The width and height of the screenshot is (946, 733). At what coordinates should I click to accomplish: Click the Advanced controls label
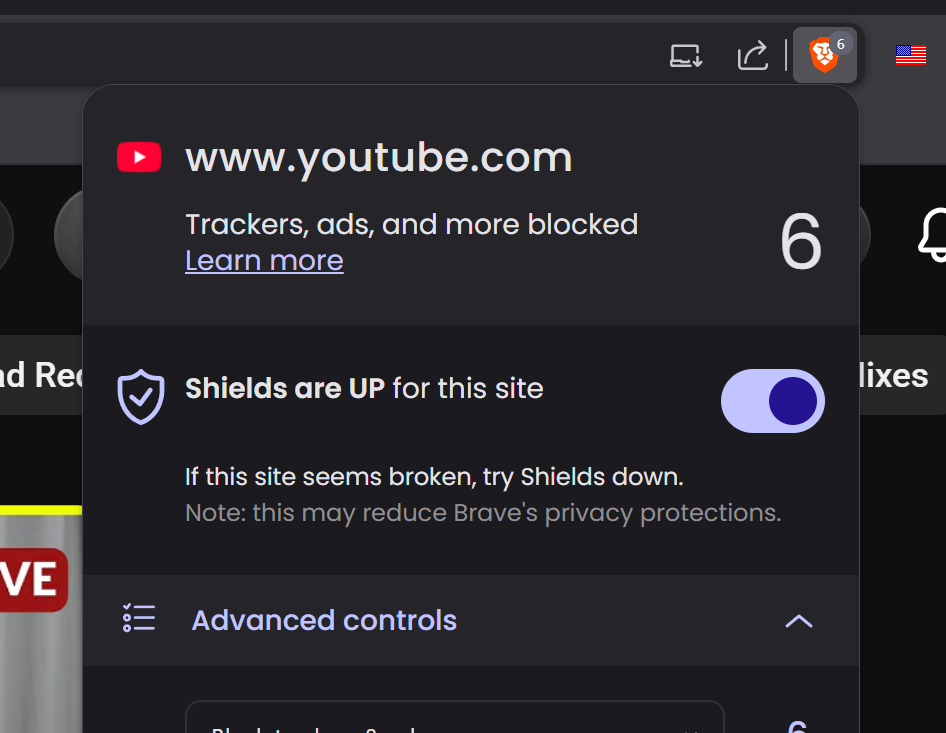click(x=324, y=620)
